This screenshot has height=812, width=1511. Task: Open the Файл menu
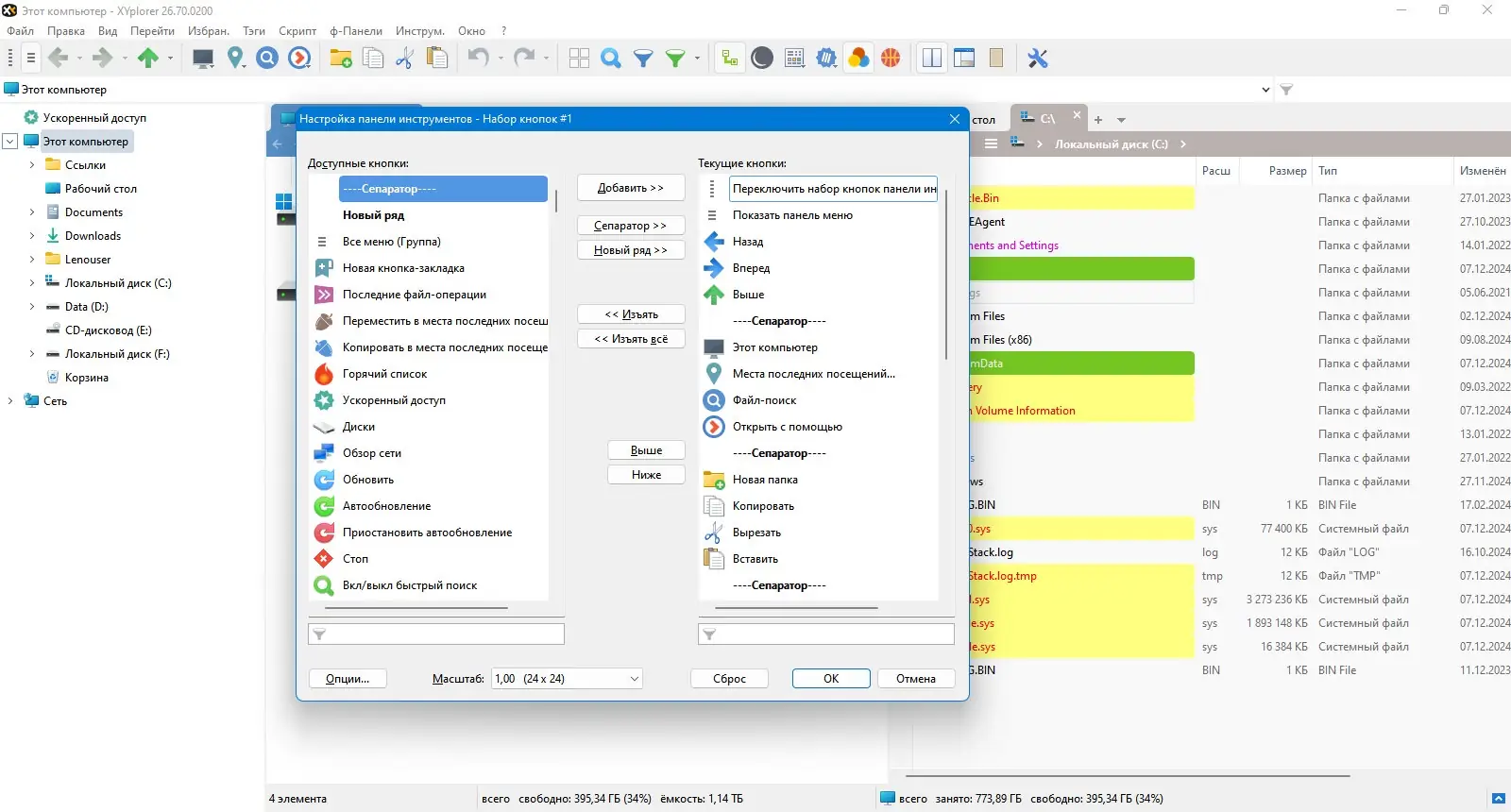(x=21, y=31)
